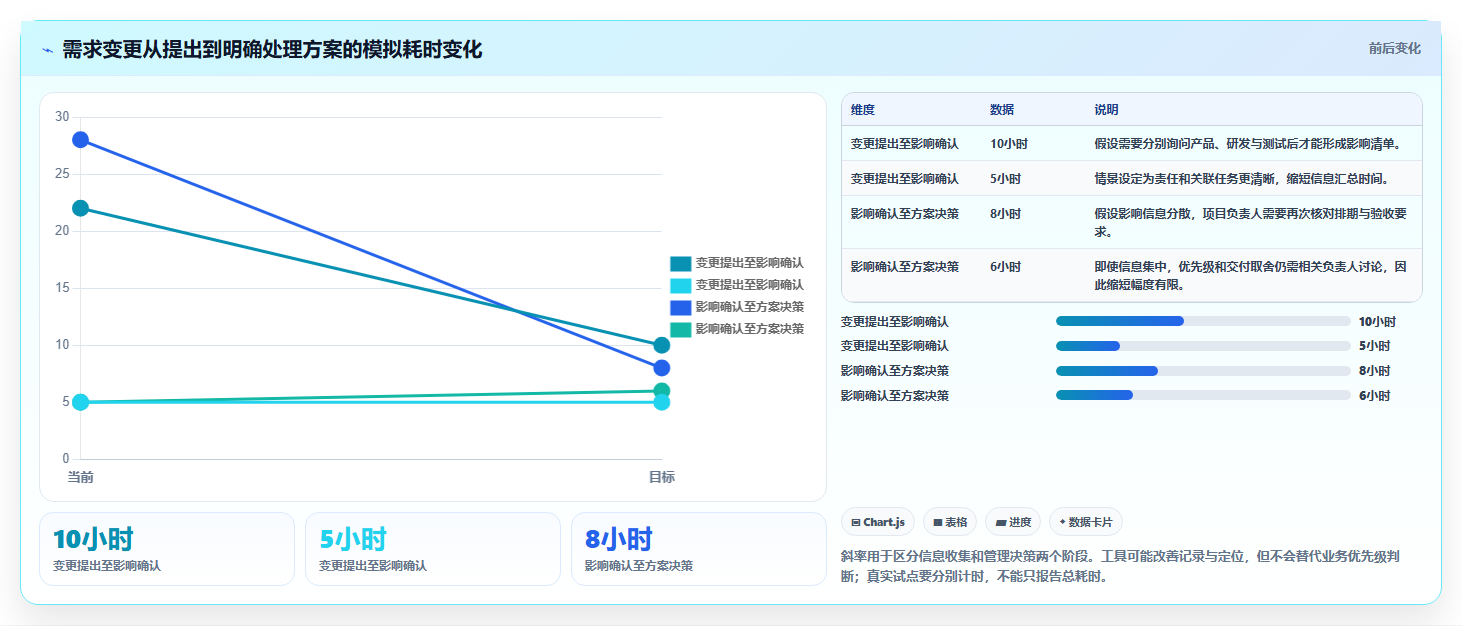This screenshot has height=626, width=1462.
Task: Toggle the green legend swatch for 影响确认至方案决策
Action: [x=680, y=329]
